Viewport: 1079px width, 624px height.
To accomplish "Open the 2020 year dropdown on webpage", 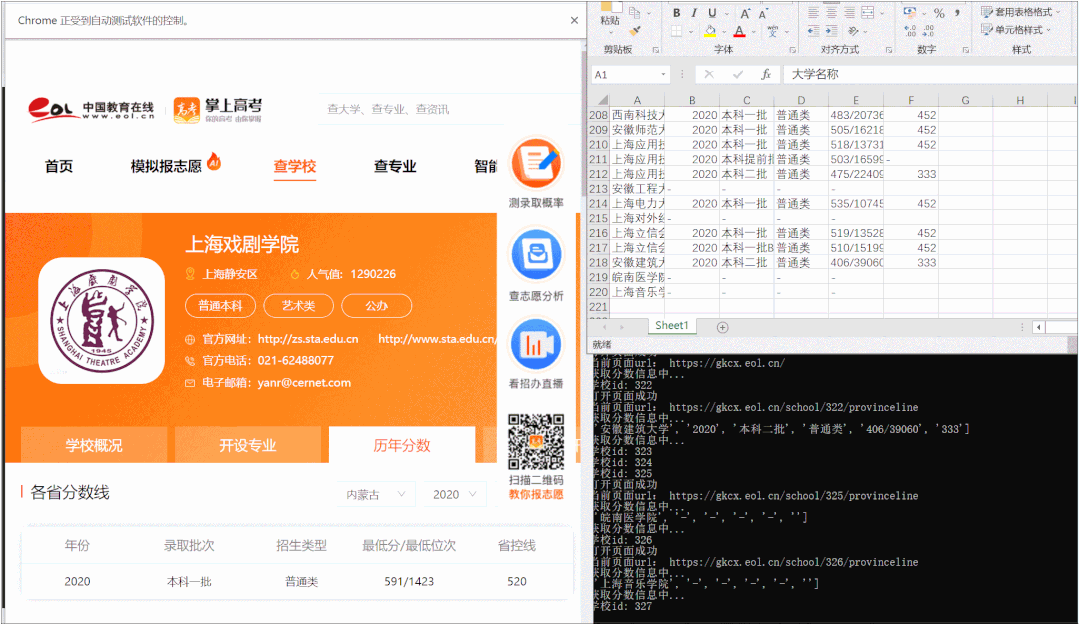I will [x=454, y=494].
